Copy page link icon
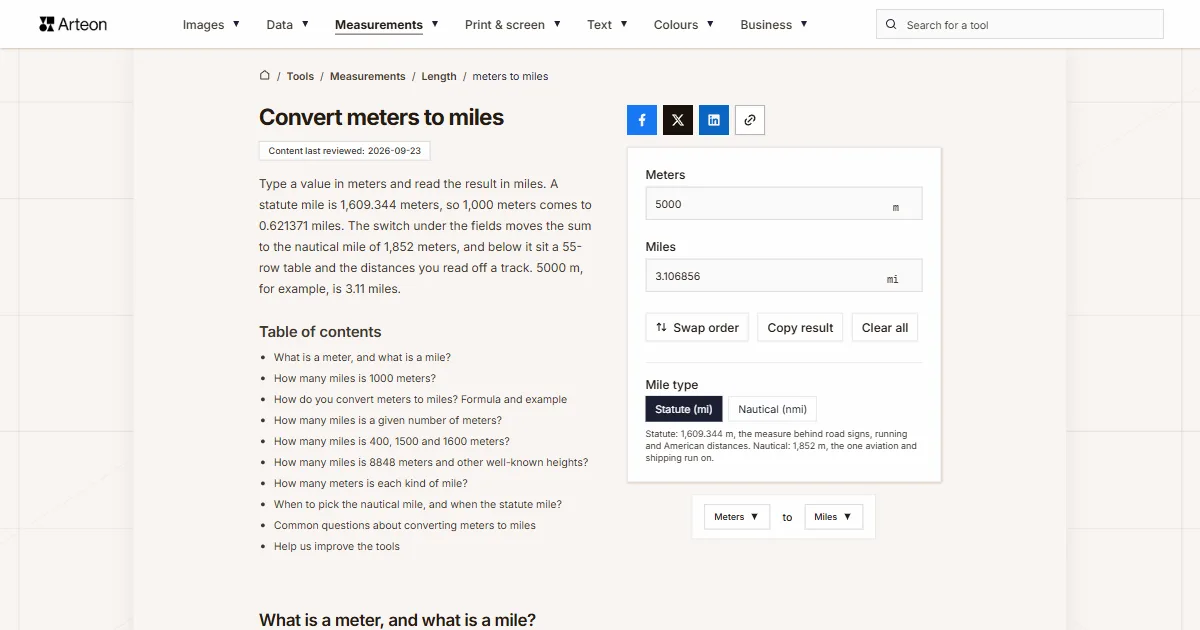Image resolution: width=1200 pixels, height=630 pixels. 750,120
